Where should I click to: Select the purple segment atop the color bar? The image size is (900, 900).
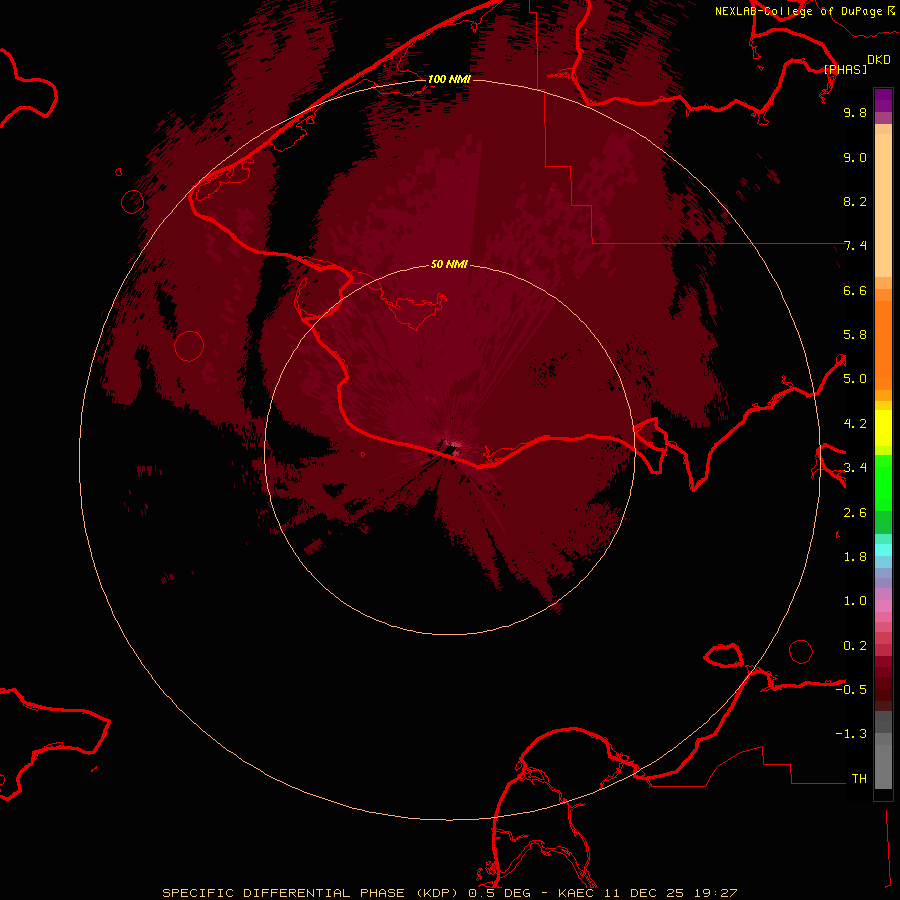coord(883,101)
